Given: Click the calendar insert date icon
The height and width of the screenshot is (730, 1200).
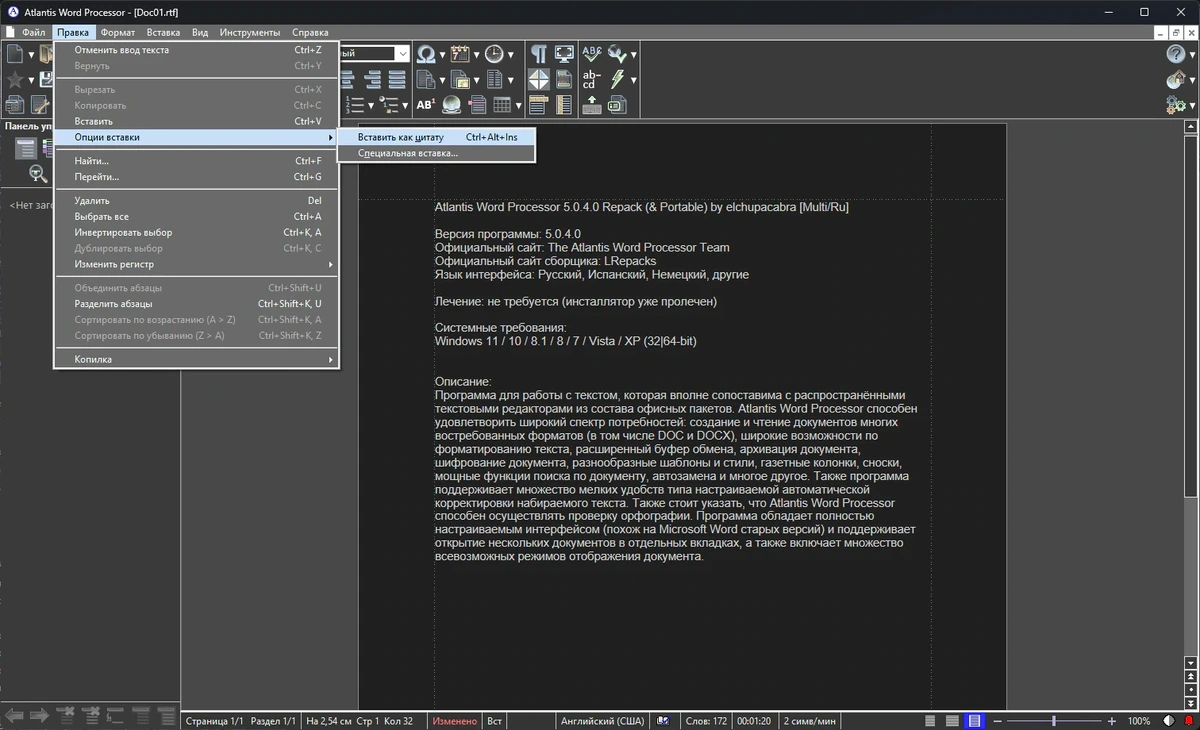Looking at the screenshot, I should (x=461, y=54).
